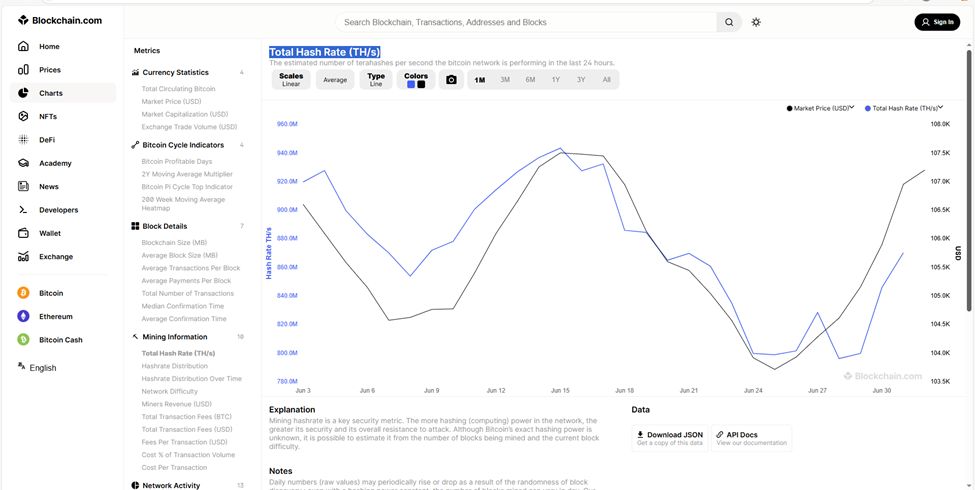Viewport: 975px width, 490px height.
Task: Select the 6M time range
Action: [x=530, y=80]
